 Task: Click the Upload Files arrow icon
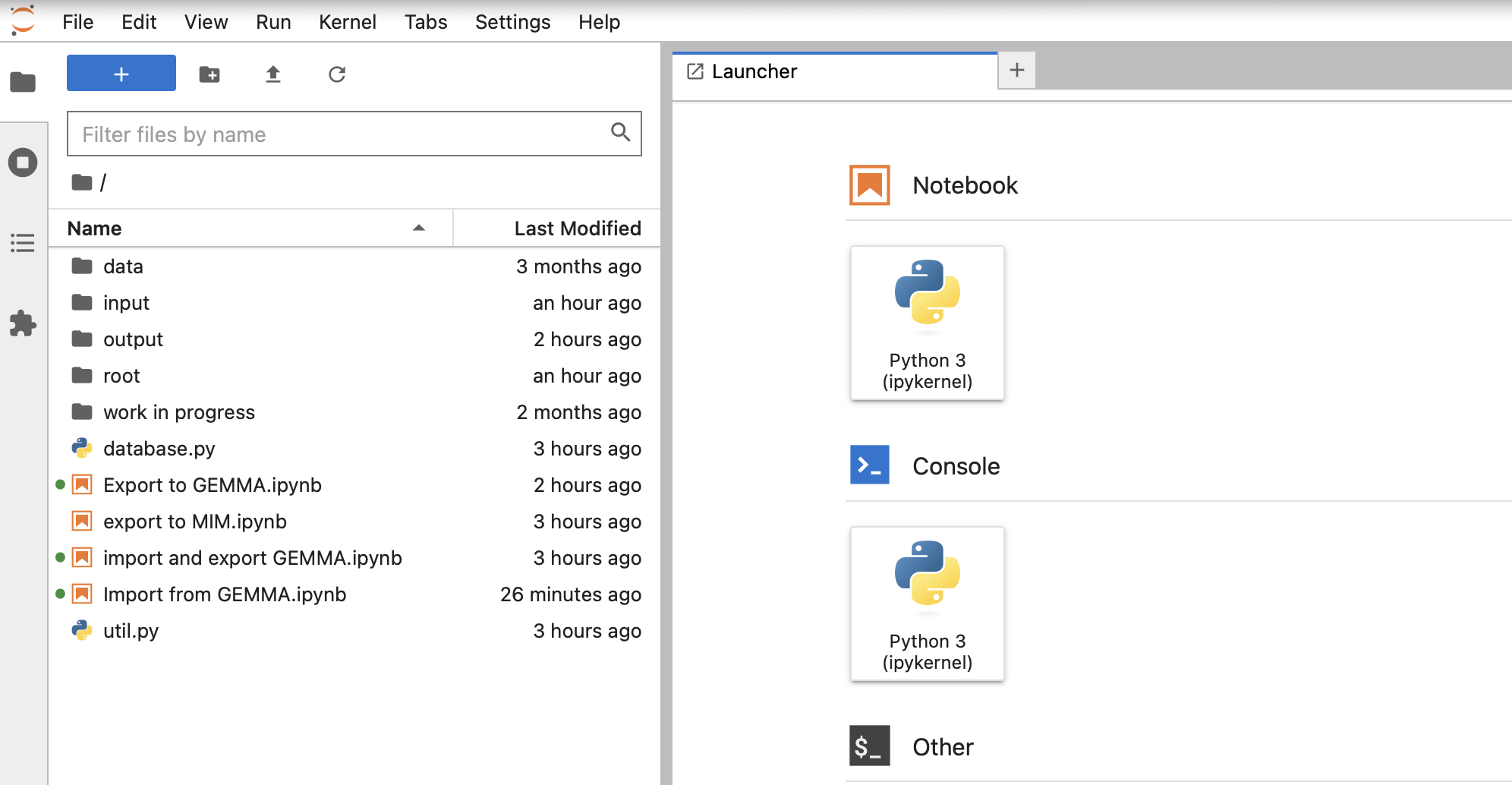click(273, 74)
